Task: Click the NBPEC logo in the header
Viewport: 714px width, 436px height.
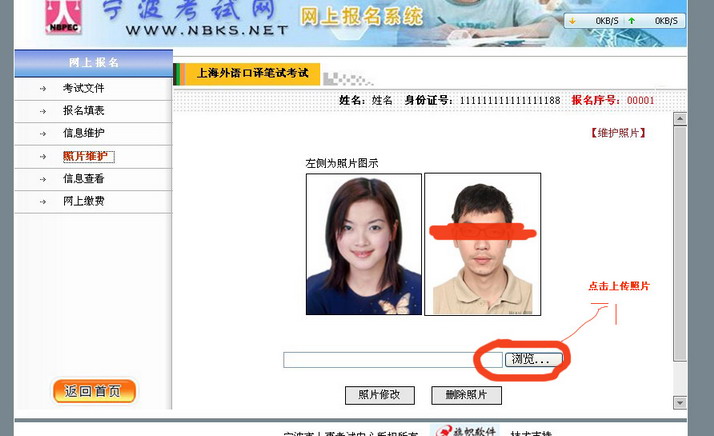Action: pos(63,20)
